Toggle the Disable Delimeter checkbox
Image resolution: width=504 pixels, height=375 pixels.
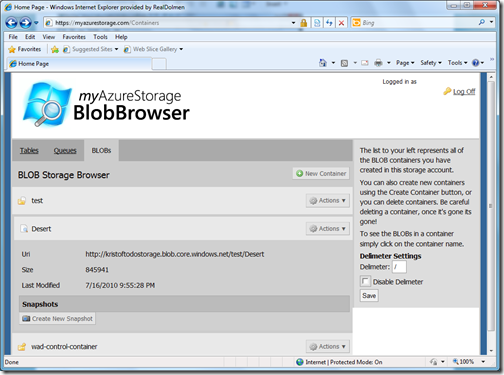[x=365, y=281]
